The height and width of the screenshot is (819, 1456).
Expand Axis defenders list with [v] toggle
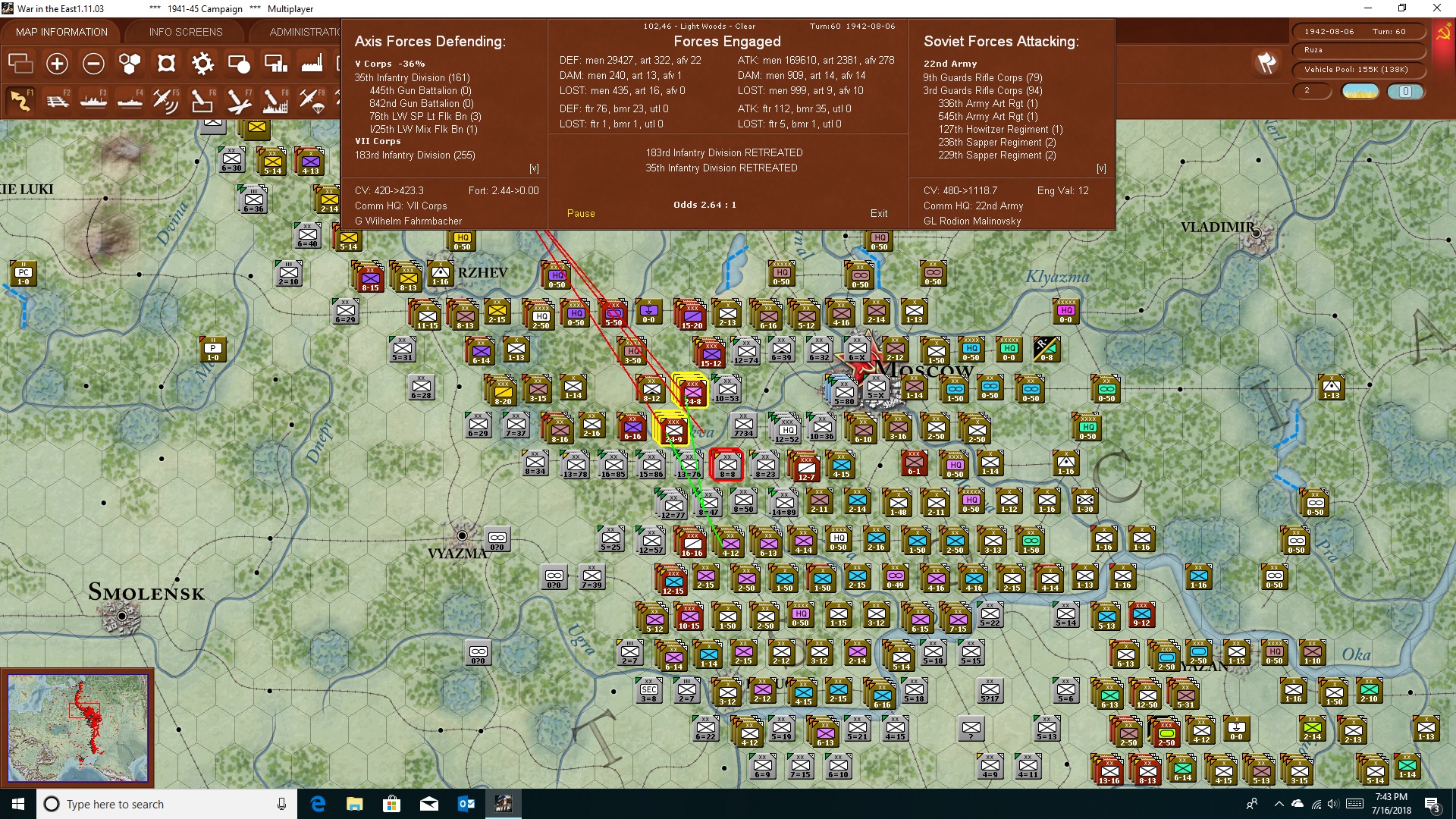[534, 168]
